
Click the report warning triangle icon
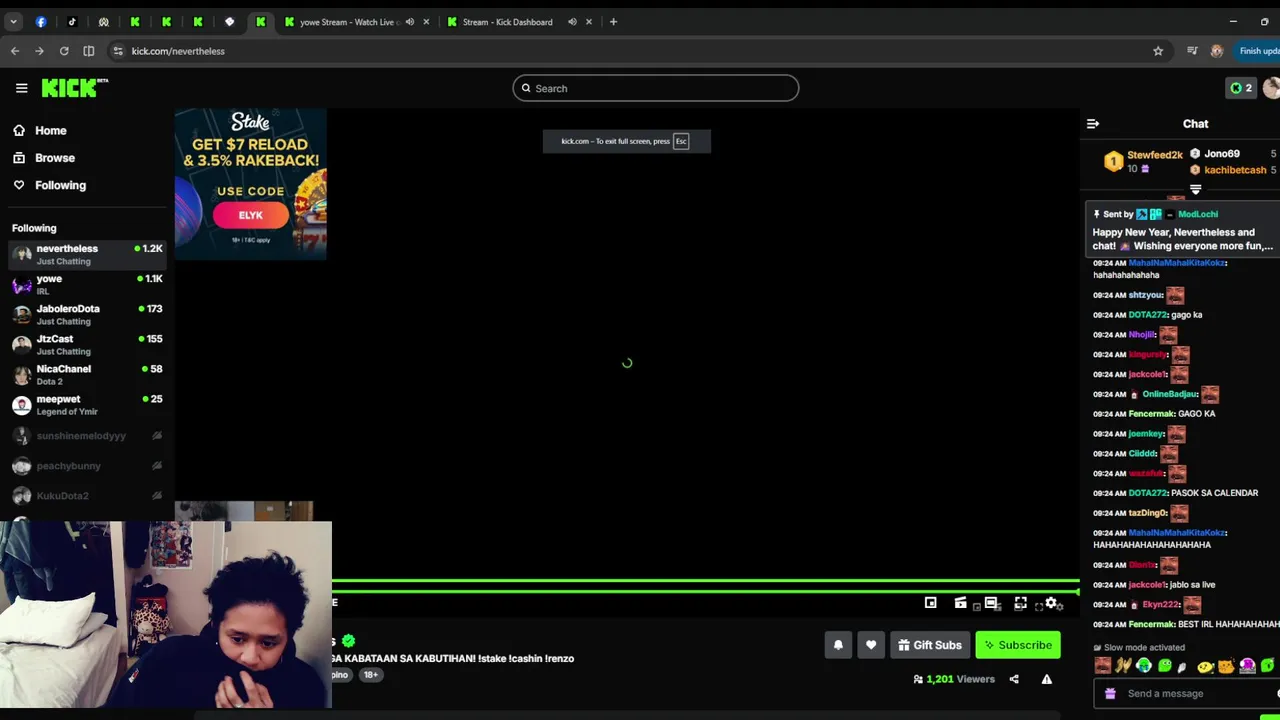[x=1047, y=679]
